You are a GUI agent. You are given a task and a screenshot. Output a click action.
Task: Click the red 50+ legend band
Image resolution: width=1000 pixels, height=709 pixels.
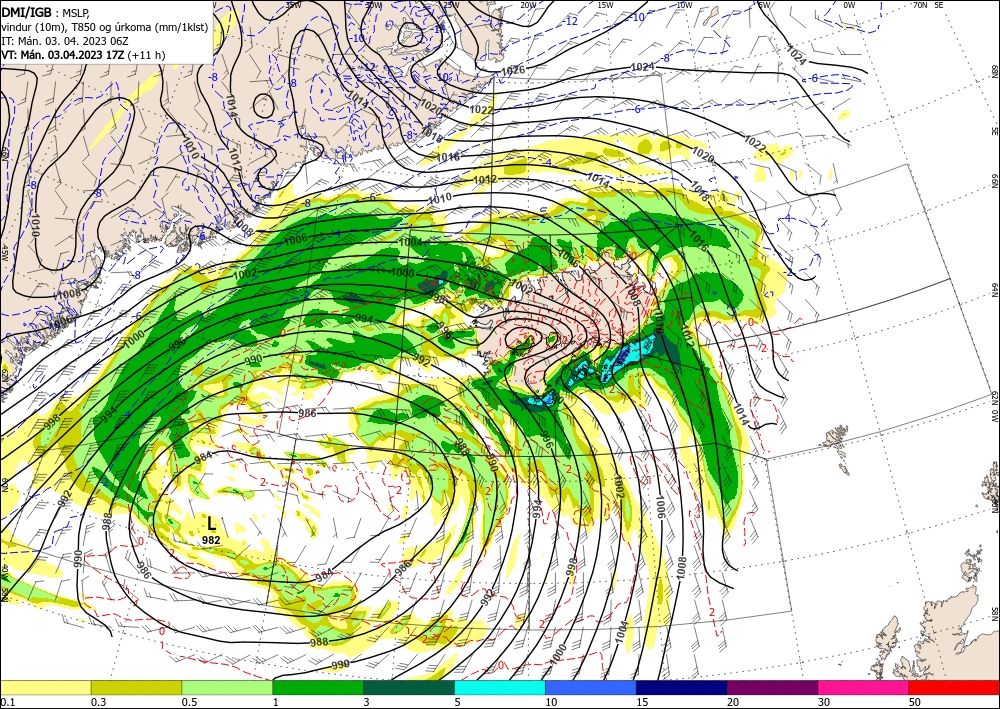point(954,687)
